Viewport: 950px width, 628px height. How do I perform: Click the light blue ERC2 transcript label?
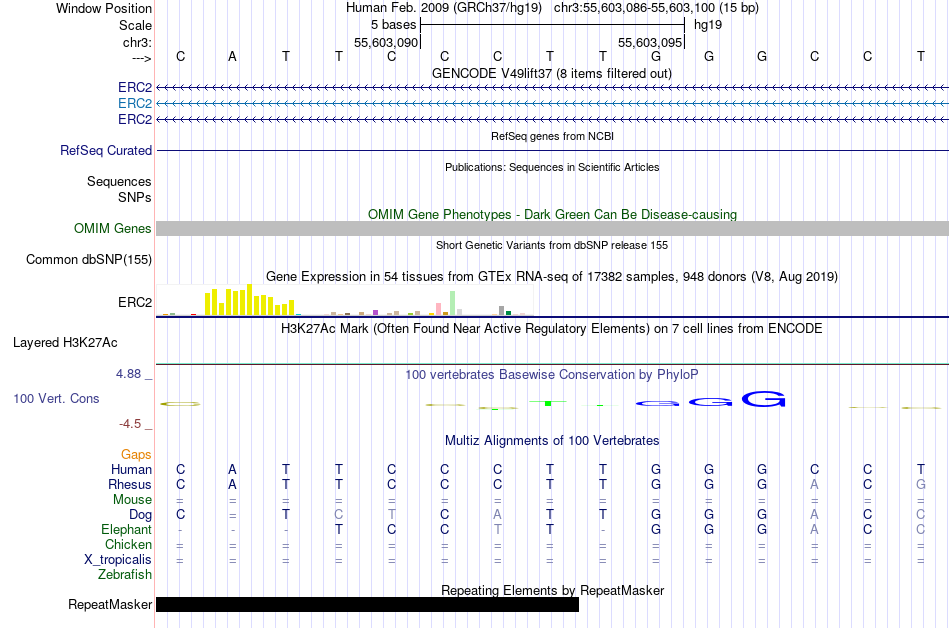pyautogui.click(x=135, y=104)
